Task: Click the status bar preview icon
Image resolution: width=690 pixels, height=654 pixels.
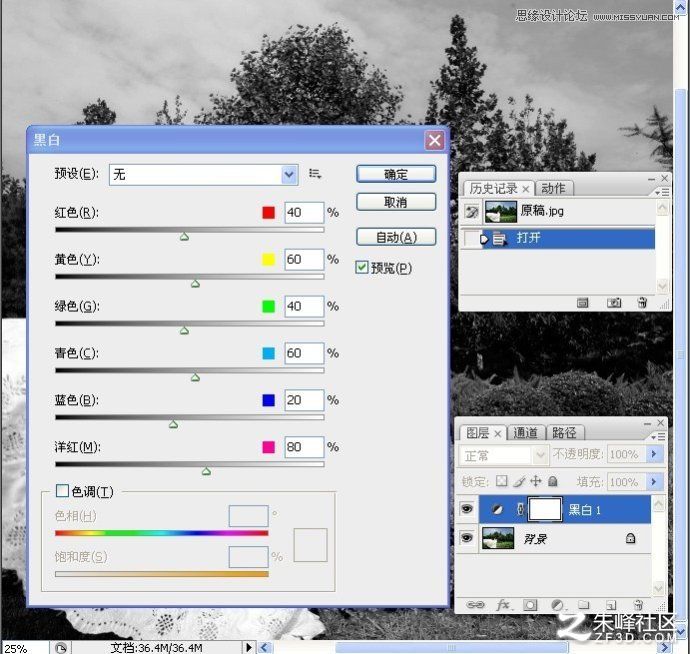Action: point(61,647)
